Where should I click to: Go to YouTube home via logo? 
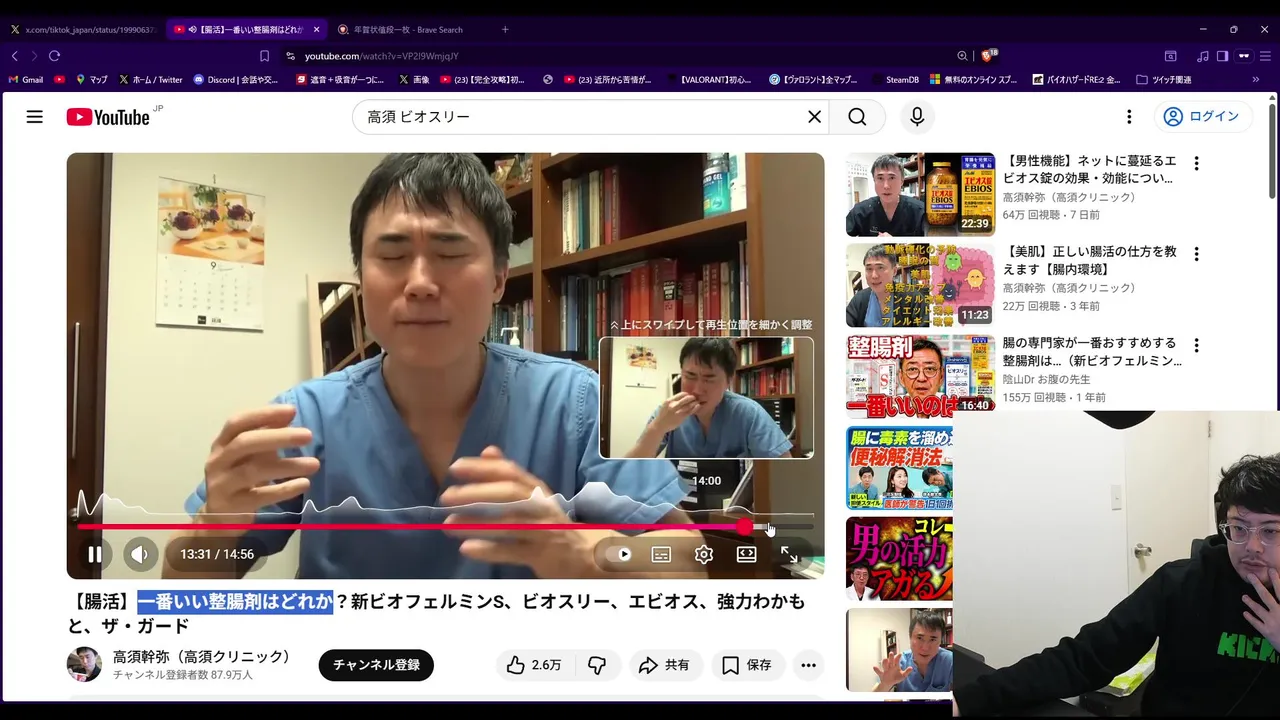pyautogui.click(x=108, y=117)
